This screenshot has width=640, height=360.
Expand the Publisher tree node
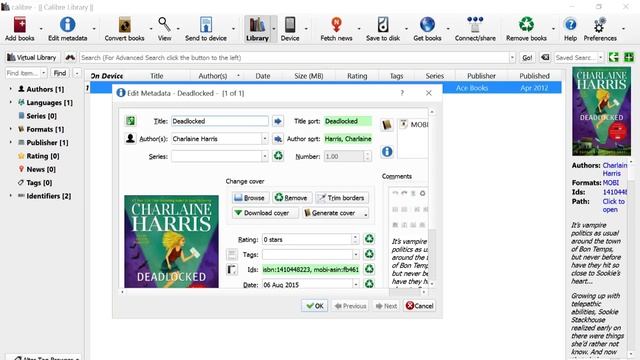[11, 142]
